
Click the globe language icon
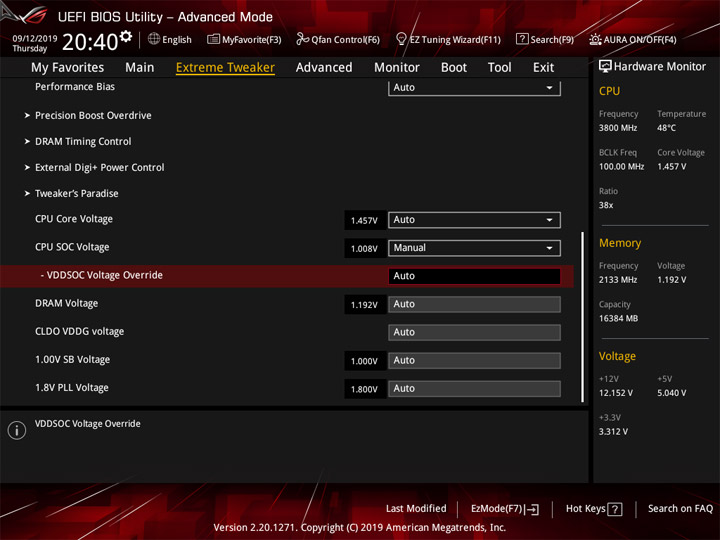click(154, 39)
